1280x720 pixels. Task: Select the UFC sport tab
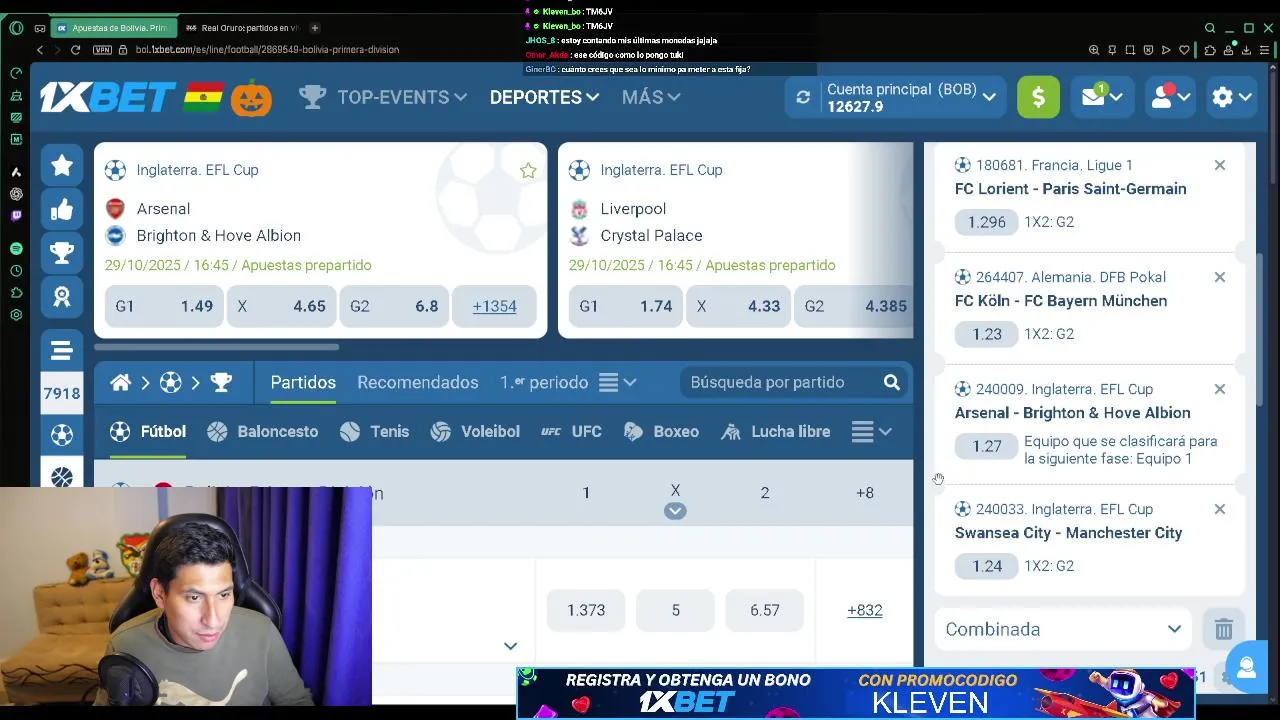571,431
